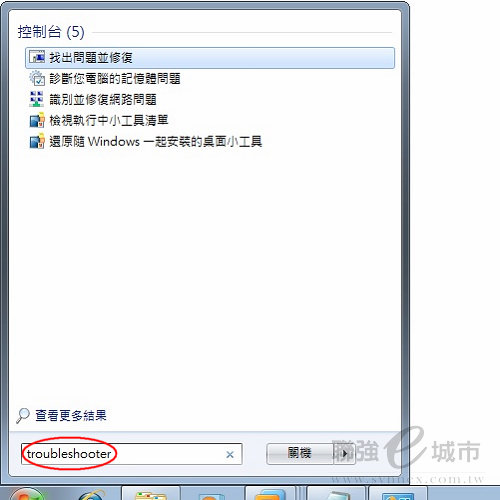Click the running gadgets list icon
Viewport: 500px width, 500px height.
tap(37, 120)
